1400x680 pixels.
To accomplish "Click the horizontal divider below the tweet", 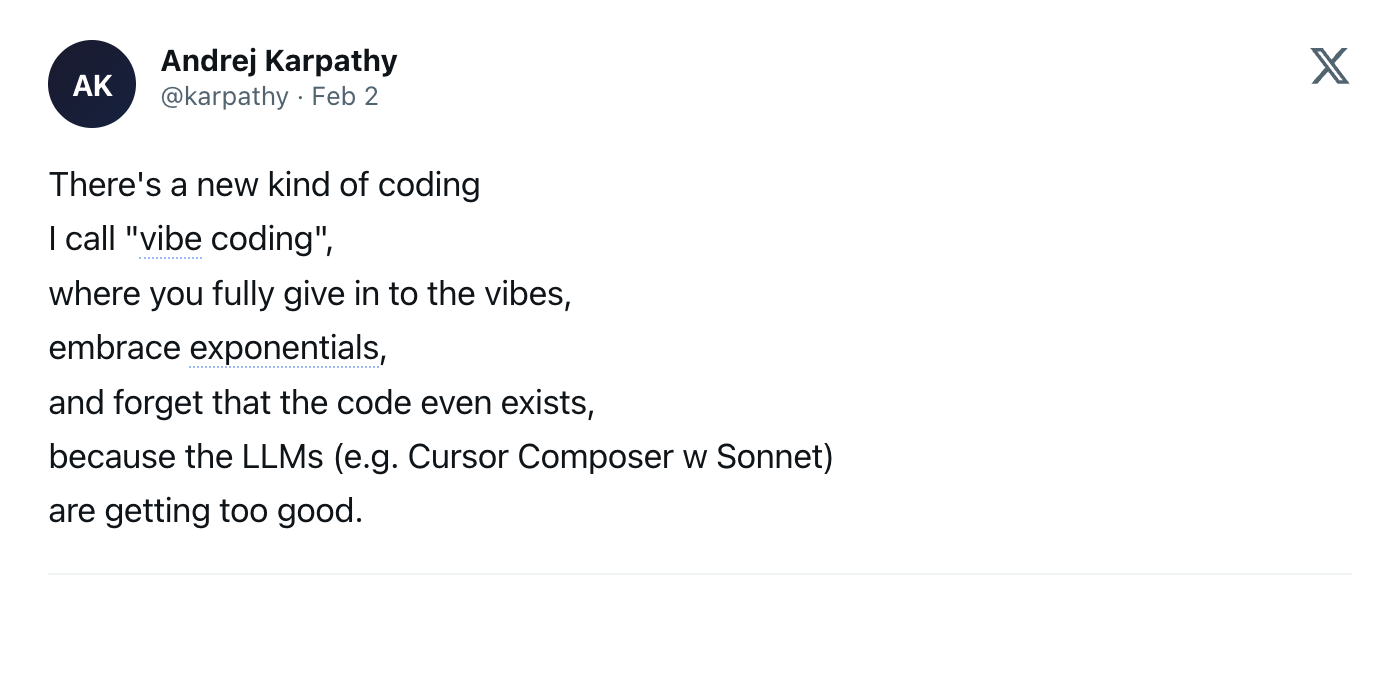I will pos(700,574).
